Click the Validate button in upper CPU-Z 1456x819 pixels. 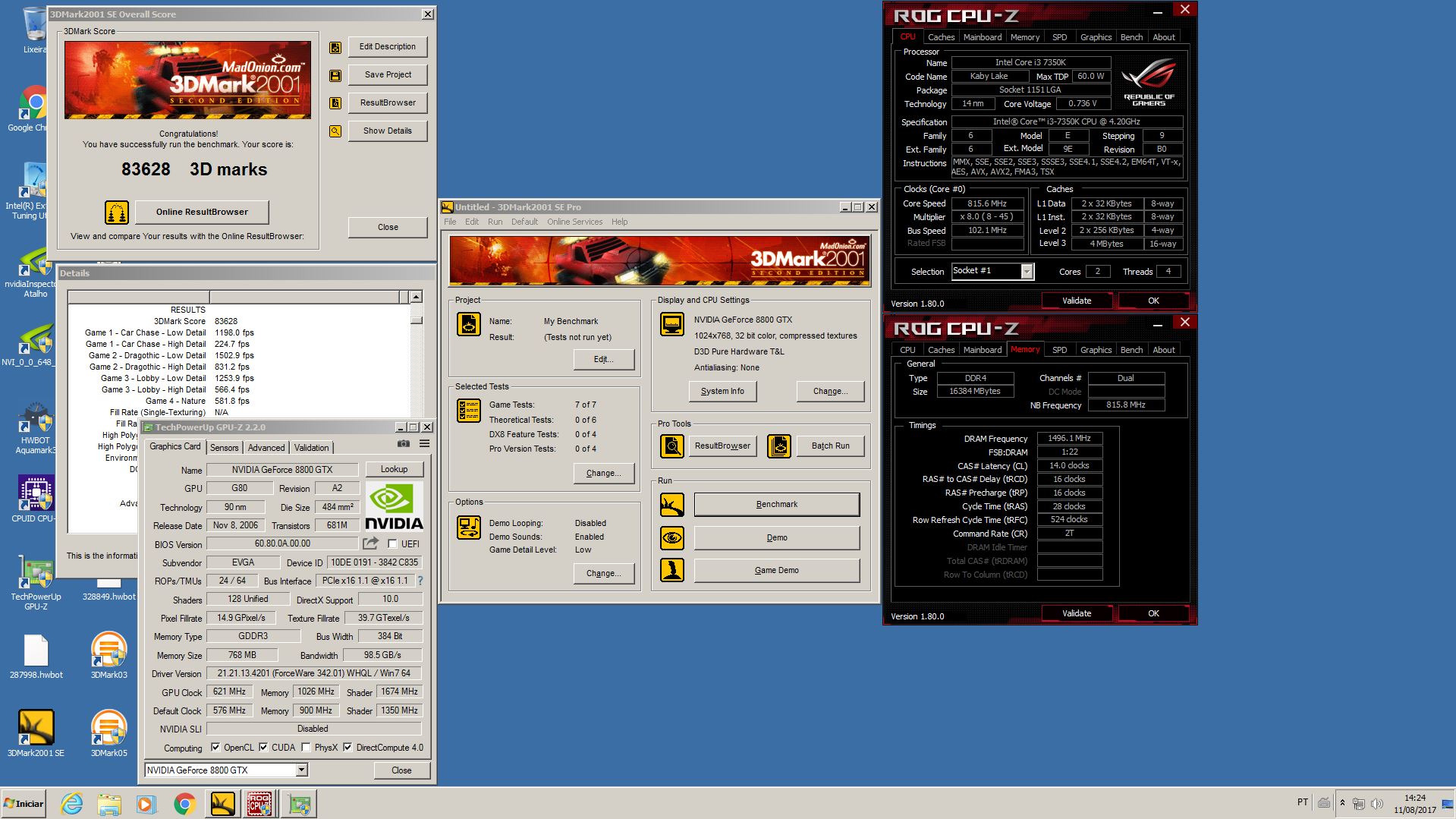pyautogui.click(x=1077, y=301)
